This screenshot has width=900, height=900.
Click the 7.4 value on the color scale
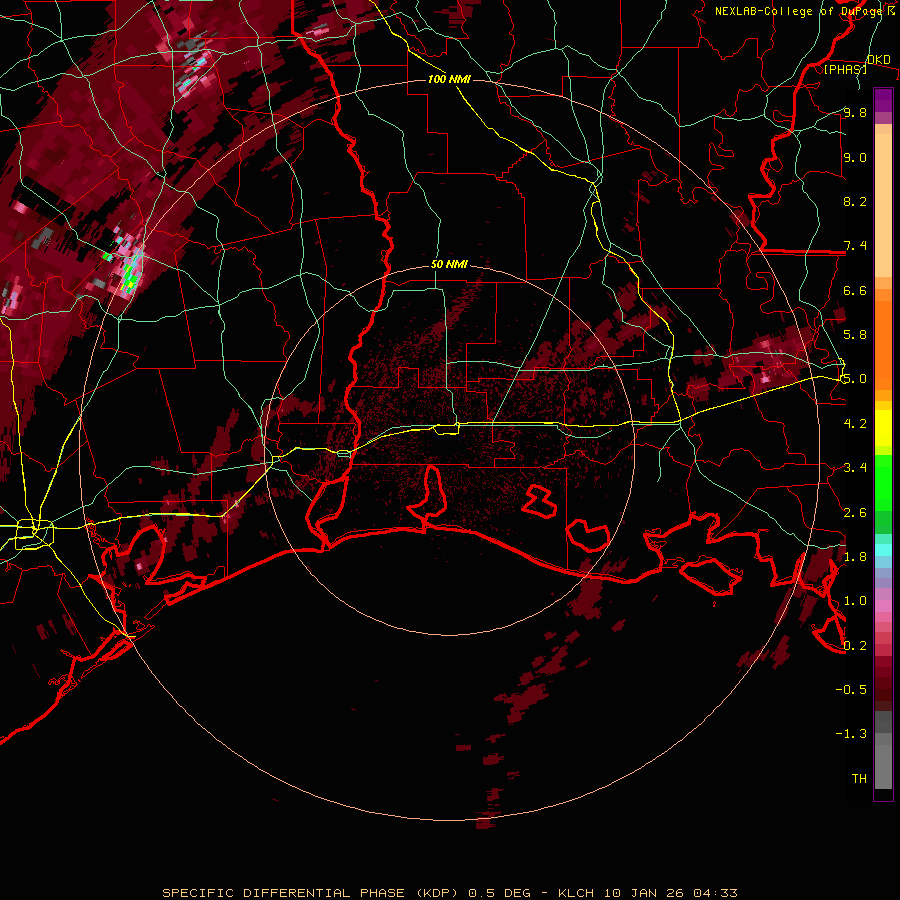click(855, 246)
